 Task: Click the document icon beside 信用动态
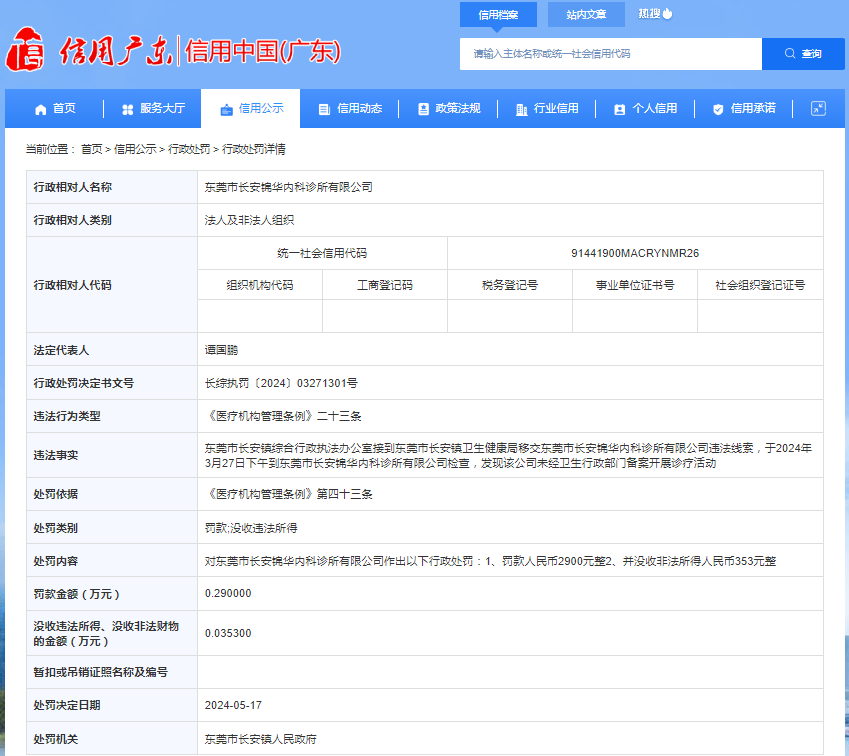pyautogui.click(x=324, y=109)
